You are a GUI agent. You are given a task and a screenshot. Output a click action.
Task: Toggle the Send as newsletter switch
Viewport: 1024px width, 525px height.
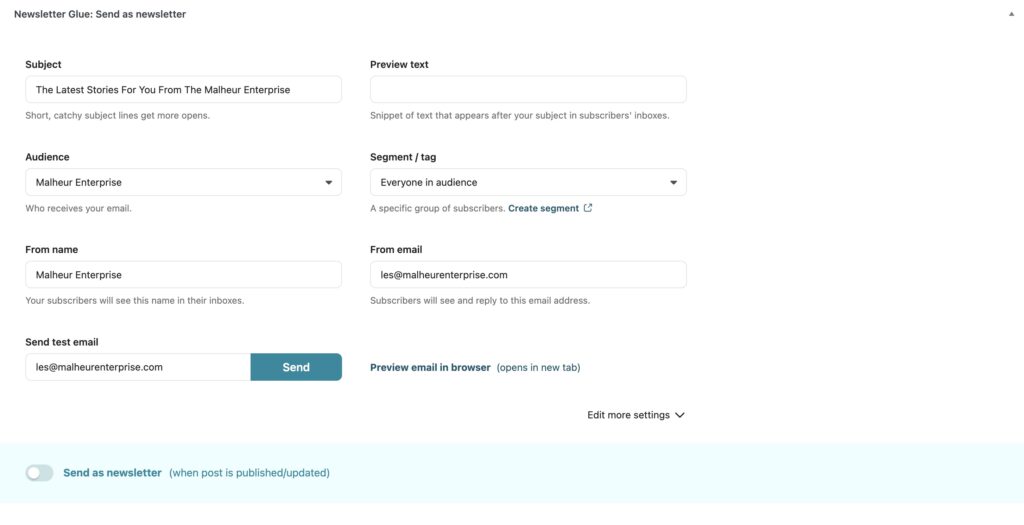click(39, 473)
